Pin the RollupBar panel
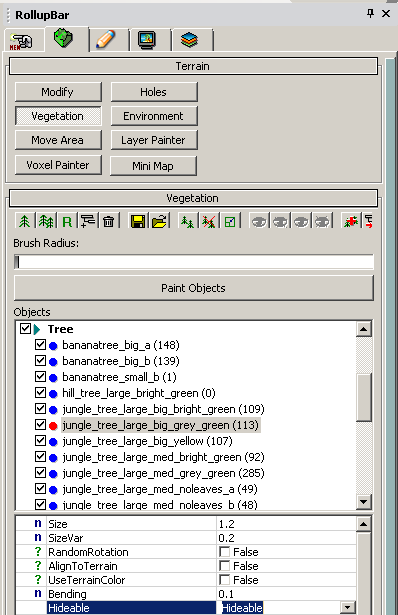This screenshot has height=615, width=398. [370, 14]
